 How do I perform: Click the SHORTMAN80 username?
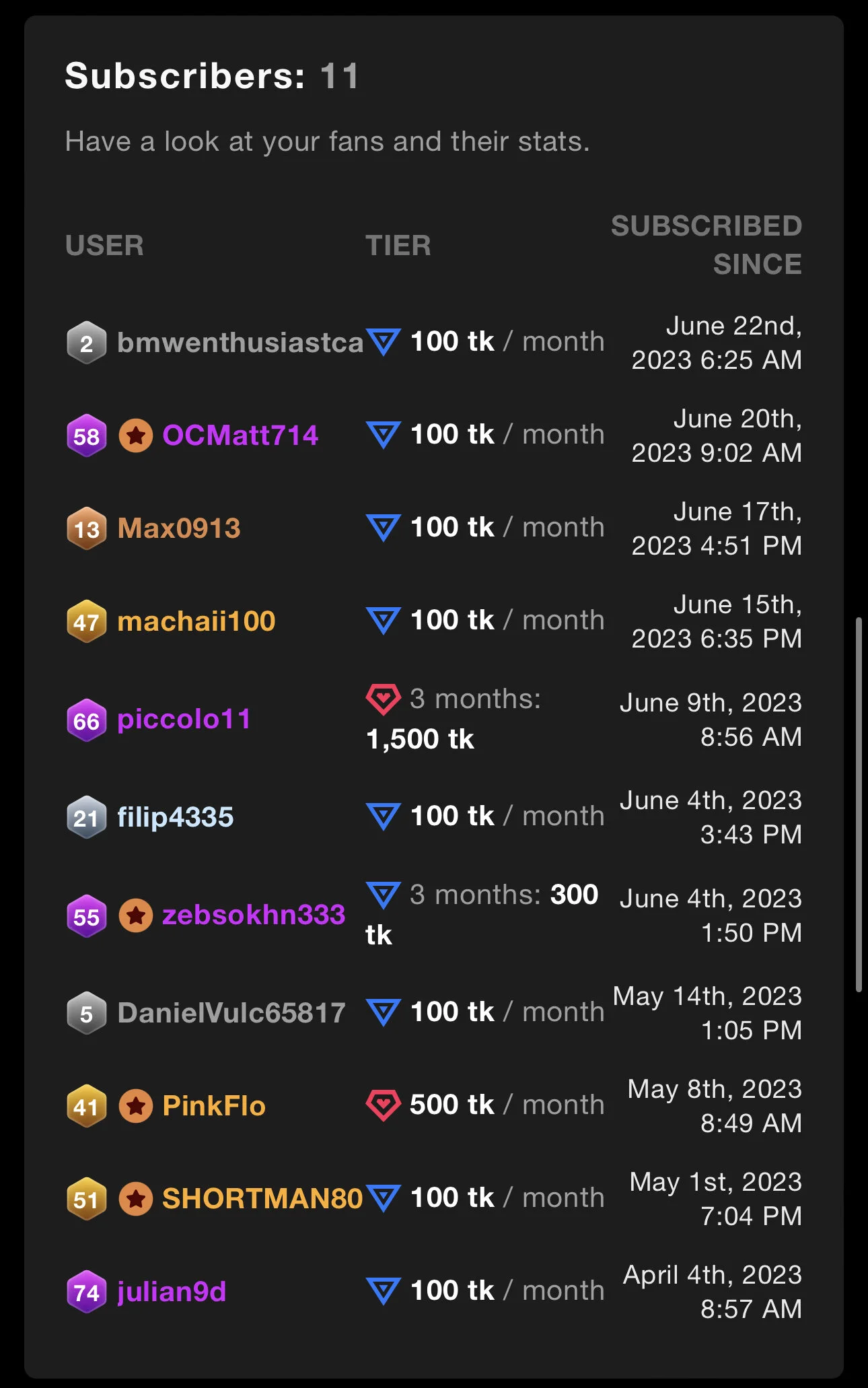262,1199
